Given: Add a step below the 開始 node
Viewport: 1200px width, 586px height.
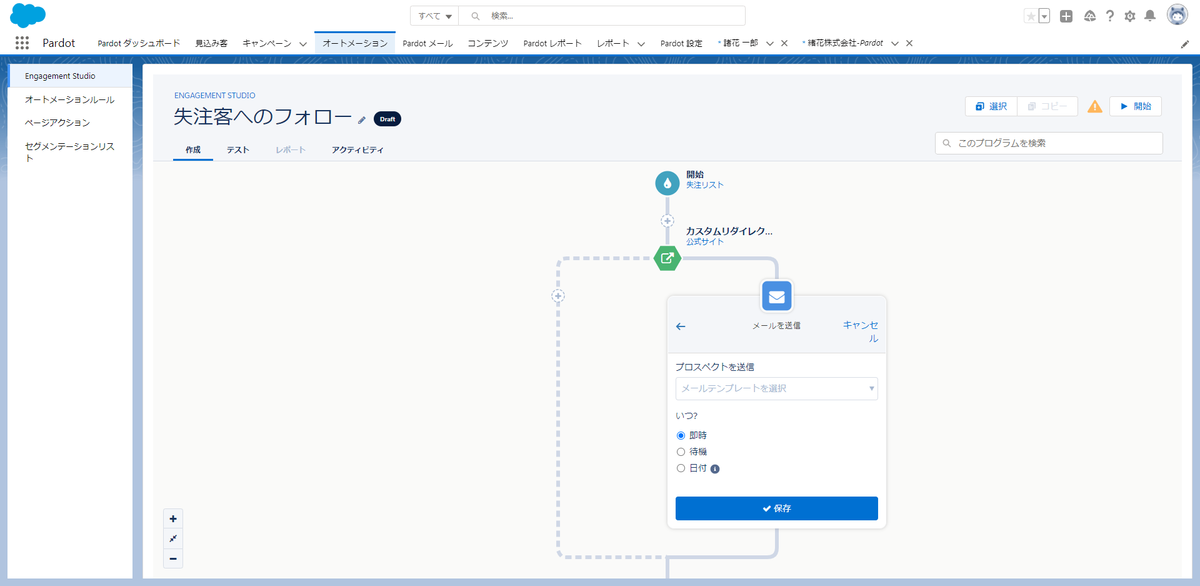Looking at the screenshot, I should pos(667,220).
